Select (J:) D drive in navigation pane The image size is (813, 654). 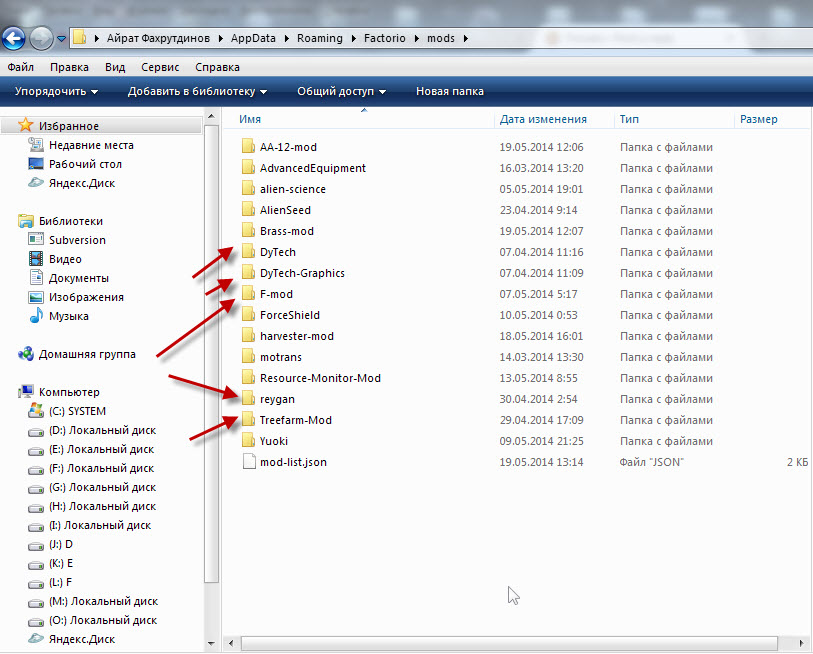coord(61,544)
